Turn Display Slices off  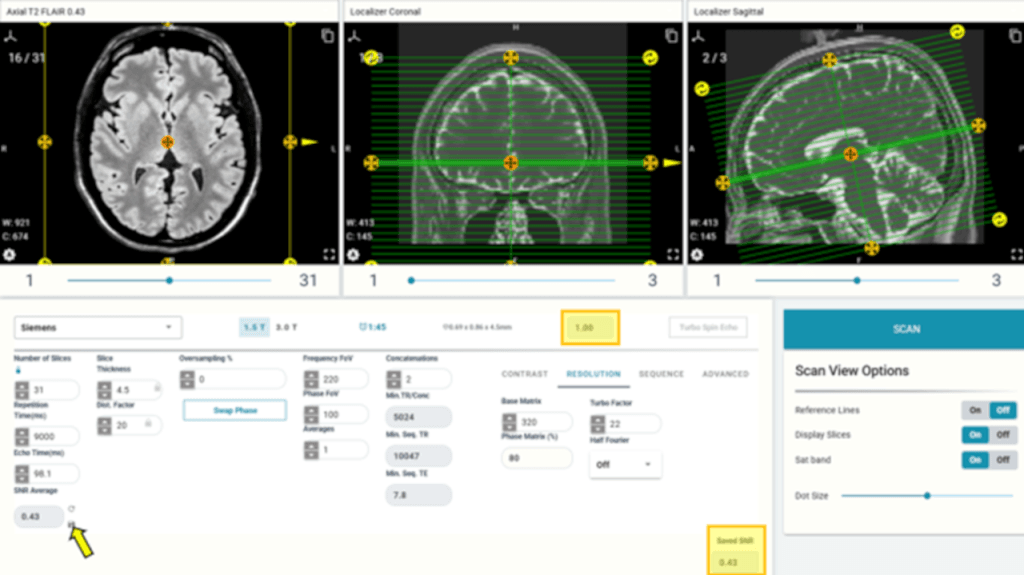[x=1003, y=435]
